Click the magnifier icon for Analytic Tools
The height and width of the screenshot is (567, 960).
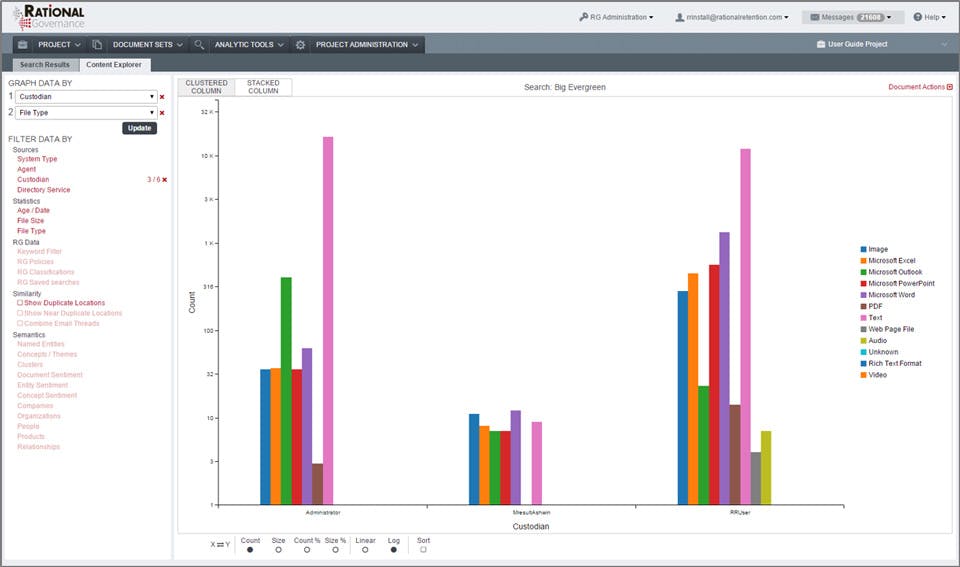(x=199, y=45)
